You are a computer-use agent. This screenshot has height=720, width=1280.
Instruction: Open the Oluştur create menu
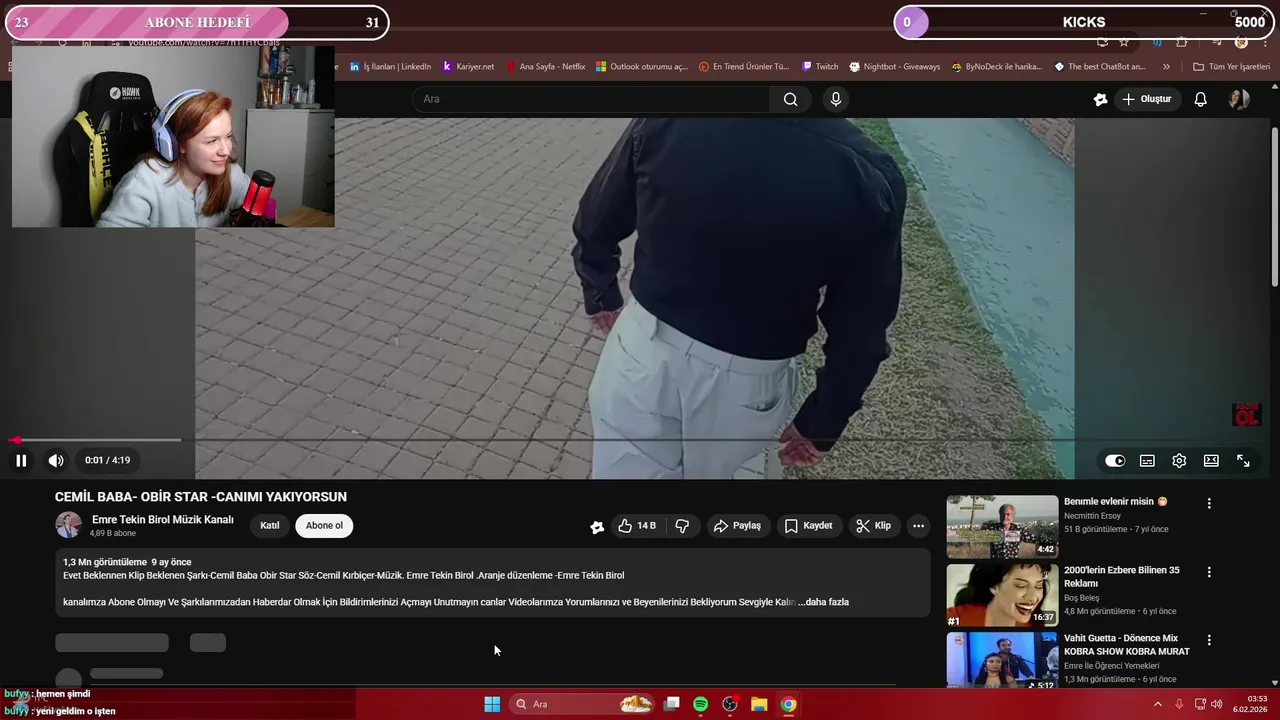tap(1146, 99)
